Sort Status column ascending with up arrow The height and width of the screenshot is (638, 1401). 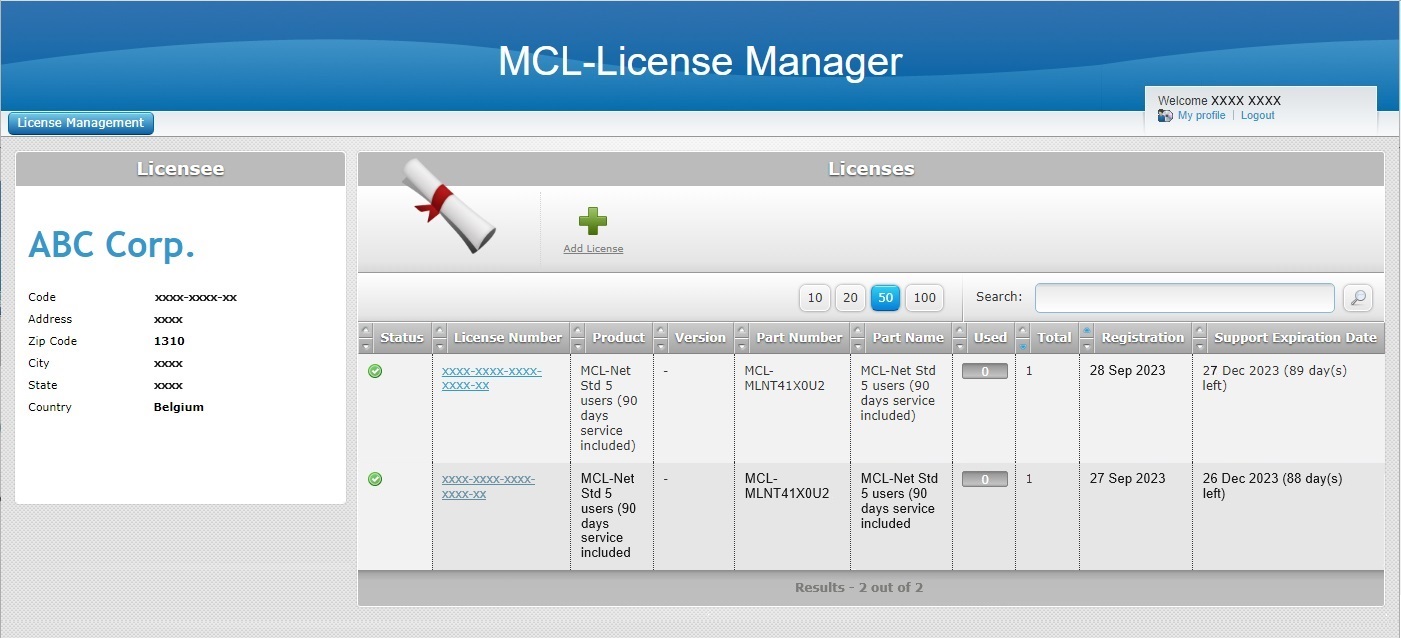click(x=366, y=330)
